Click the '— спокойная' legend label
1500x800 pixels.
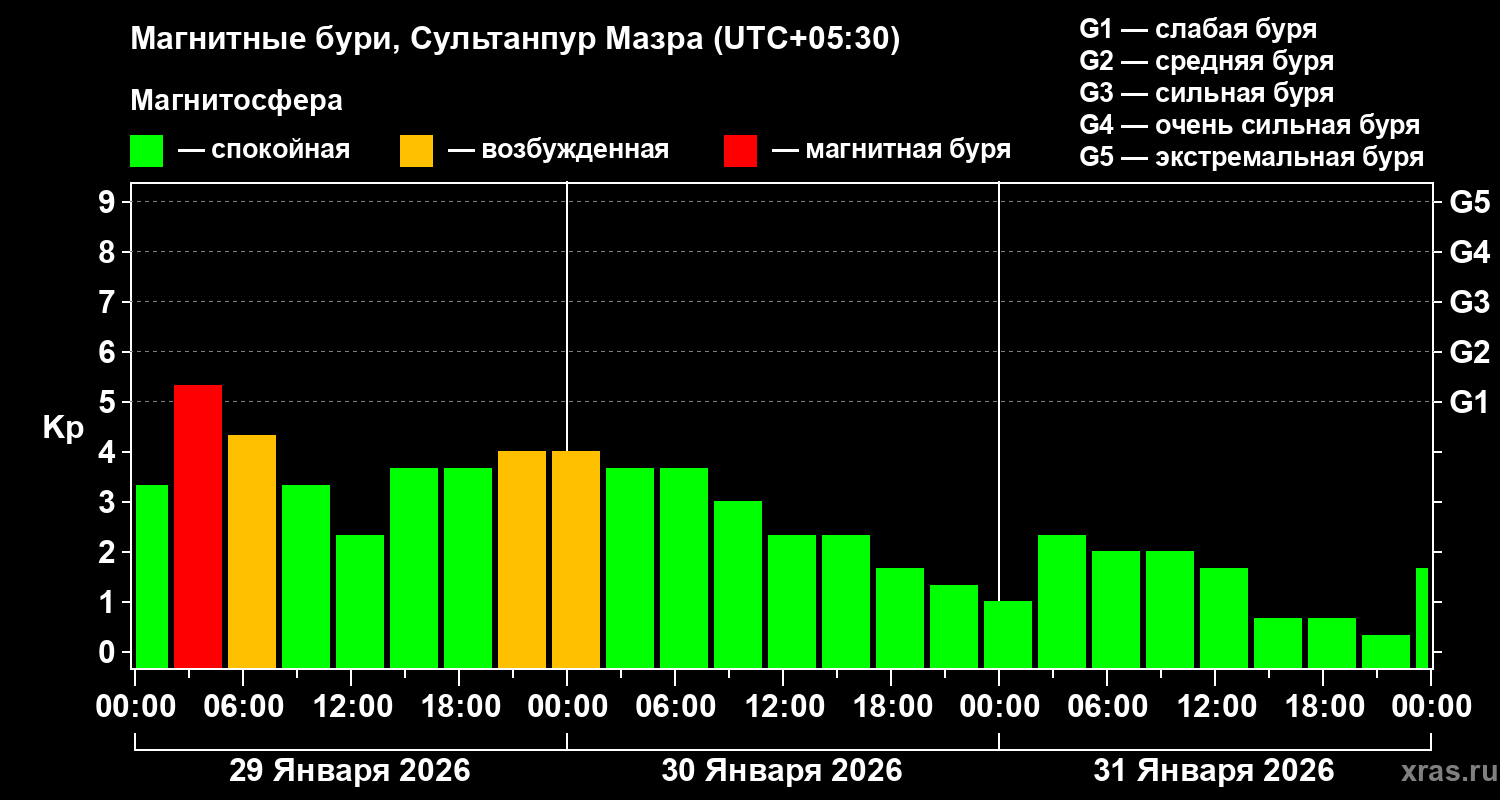(264, 150)
